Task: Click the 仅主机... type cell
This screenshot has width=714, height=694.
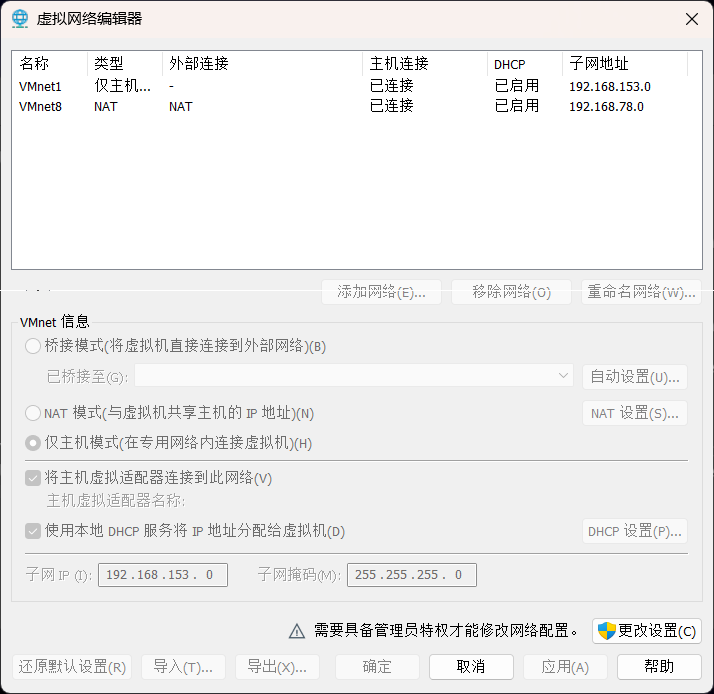Action: [122, 86]
